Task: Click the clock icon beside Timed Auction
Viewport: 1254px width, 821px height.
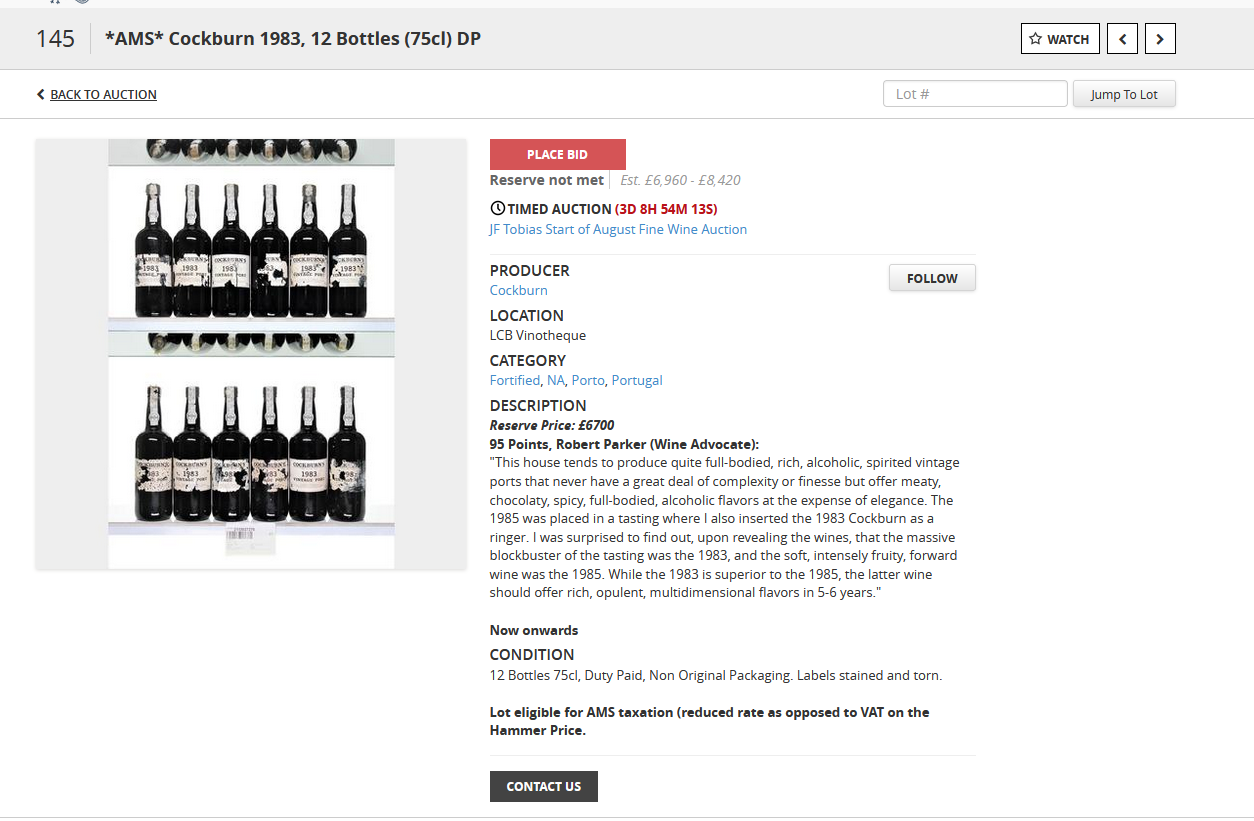Action: 497,209
